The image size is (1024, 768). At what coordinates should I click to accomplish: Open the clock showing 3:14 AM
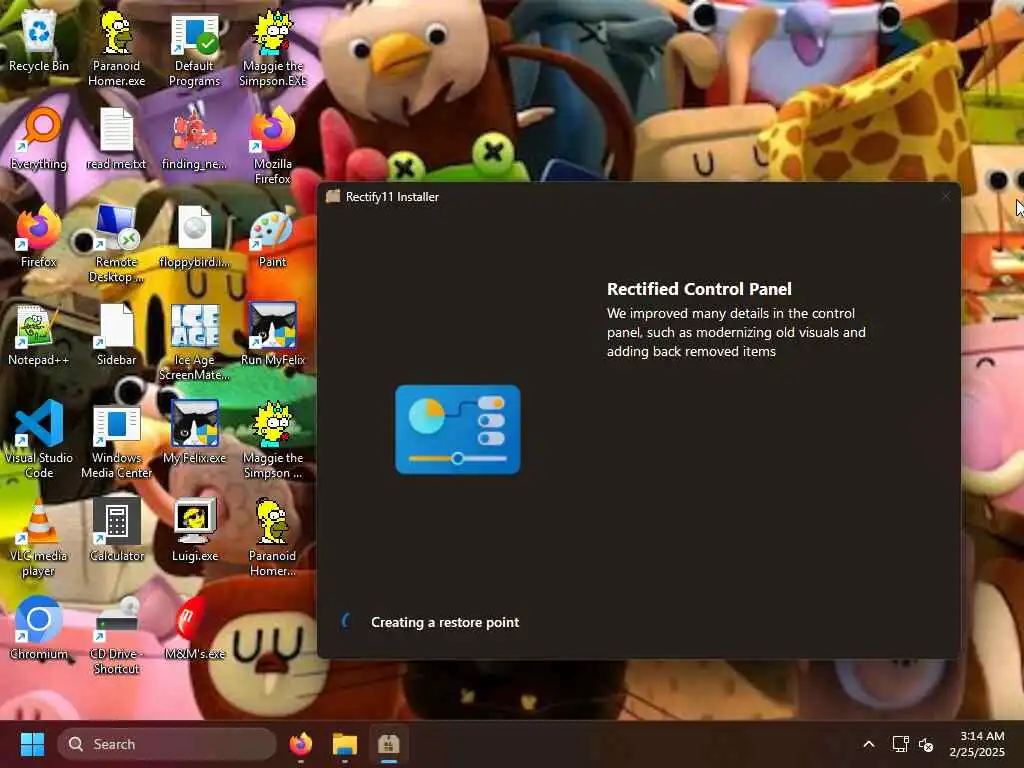click(977, 744)
